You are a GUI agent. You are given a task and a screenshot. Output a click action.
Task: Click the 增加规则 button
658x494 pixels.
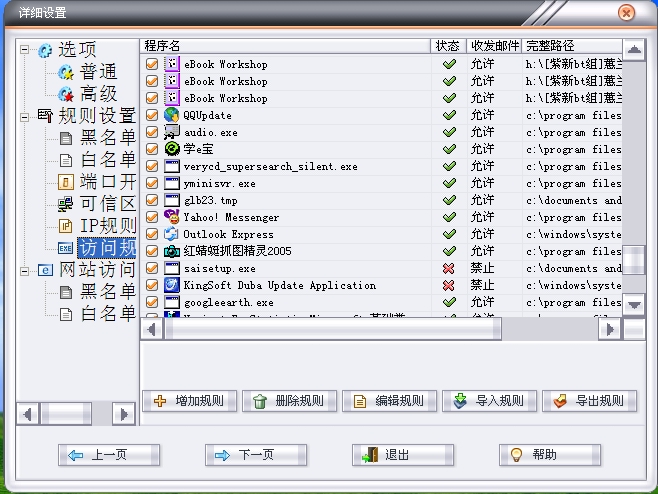pyautogui.click(x=190, y=401)
